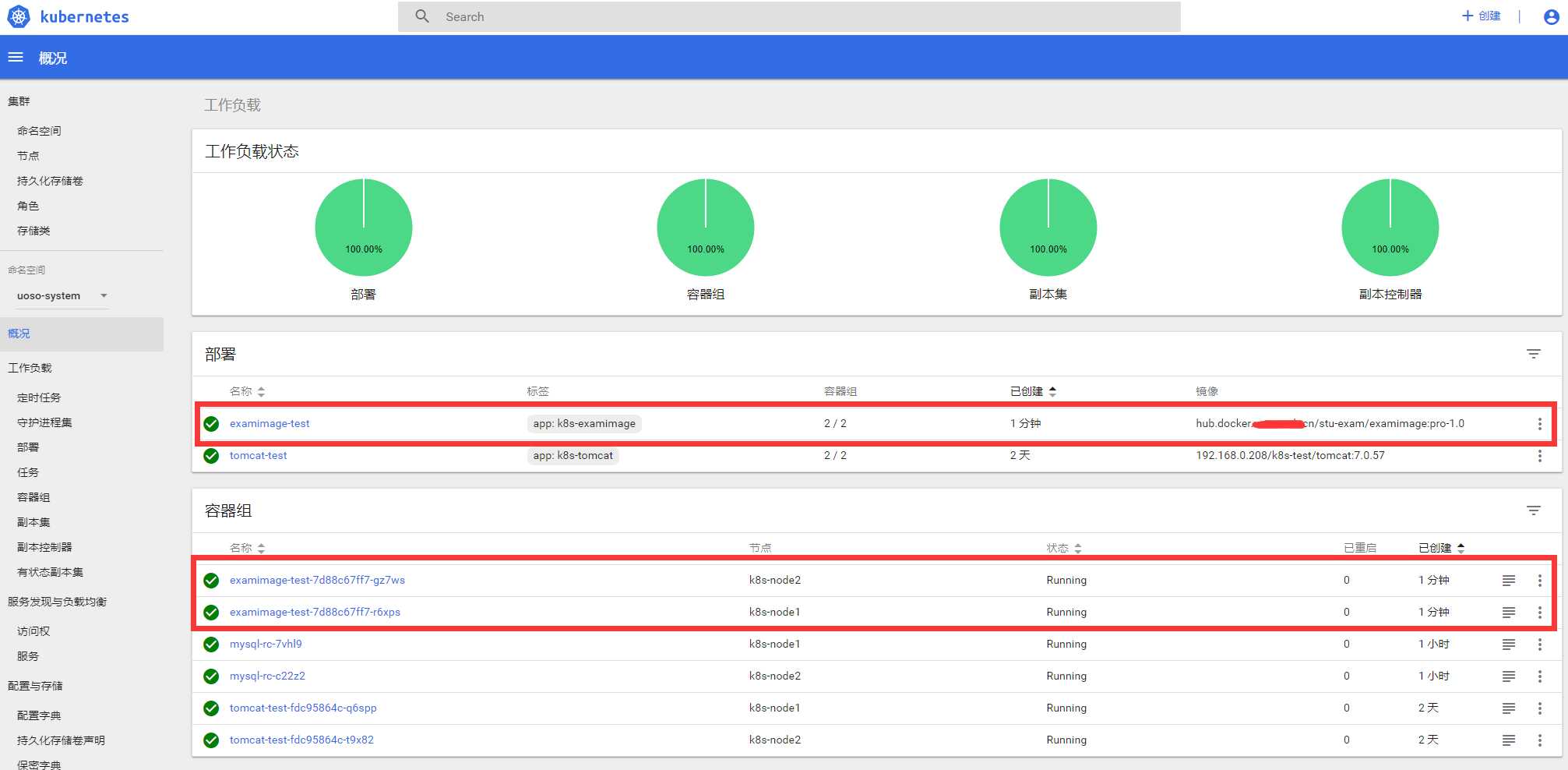Sort deployments by 已创建 column
This screenshot has width=1568, height=770.
coord(1033,391)
